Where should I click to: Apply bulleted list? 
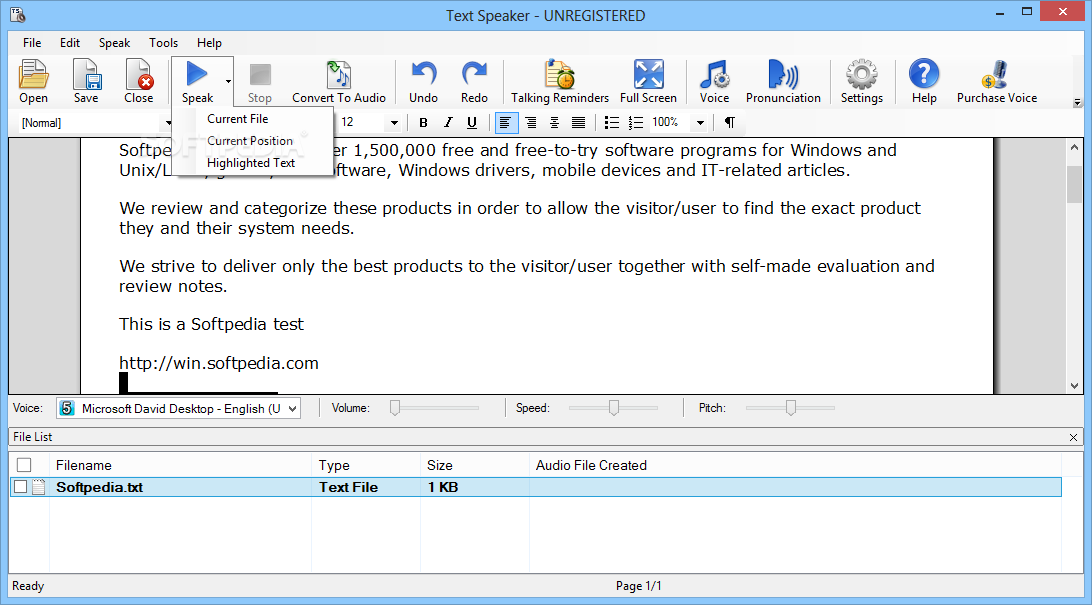(611, 123)
